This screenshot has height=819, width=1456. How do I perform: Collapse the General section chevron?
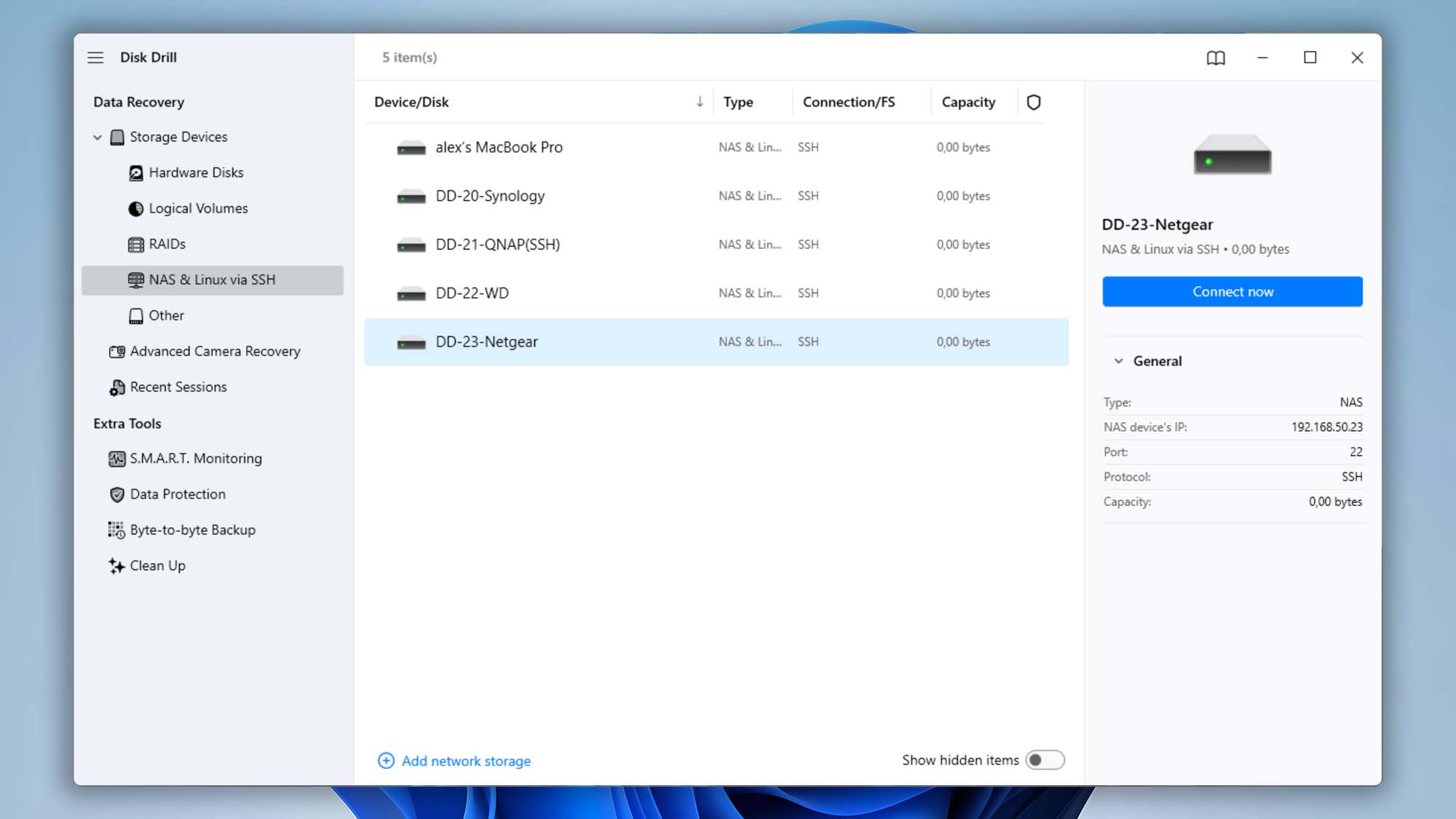point(1119,361)
